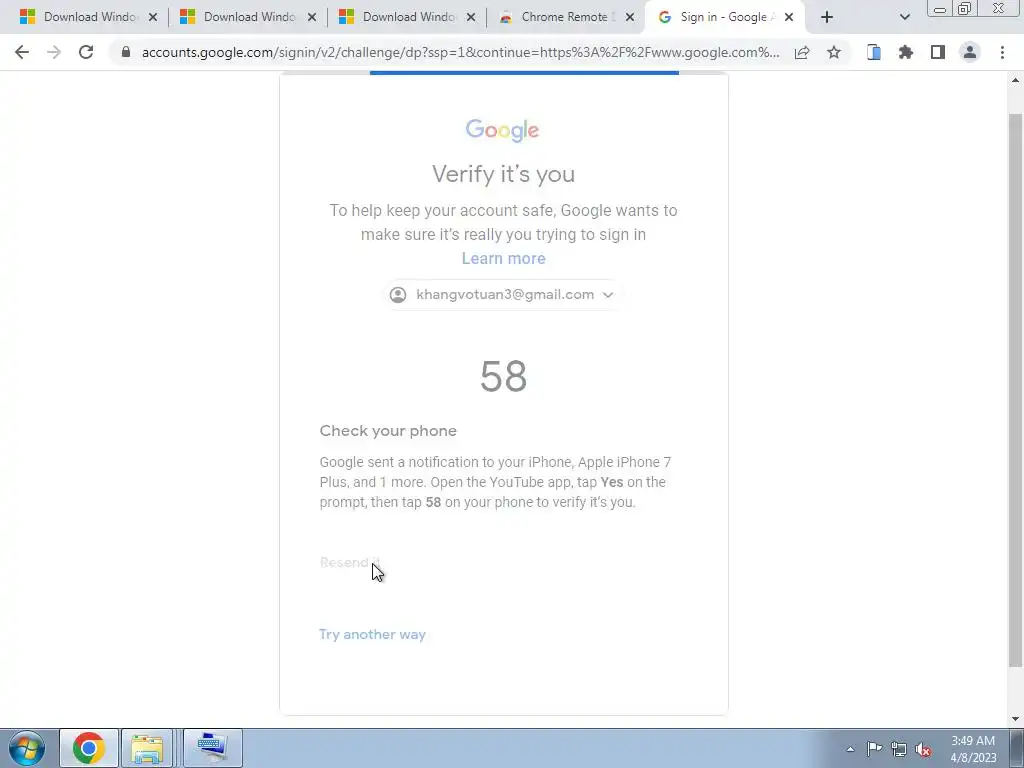Switch to second Download Windows tab

pyautogui.click(x=248, y=17)
